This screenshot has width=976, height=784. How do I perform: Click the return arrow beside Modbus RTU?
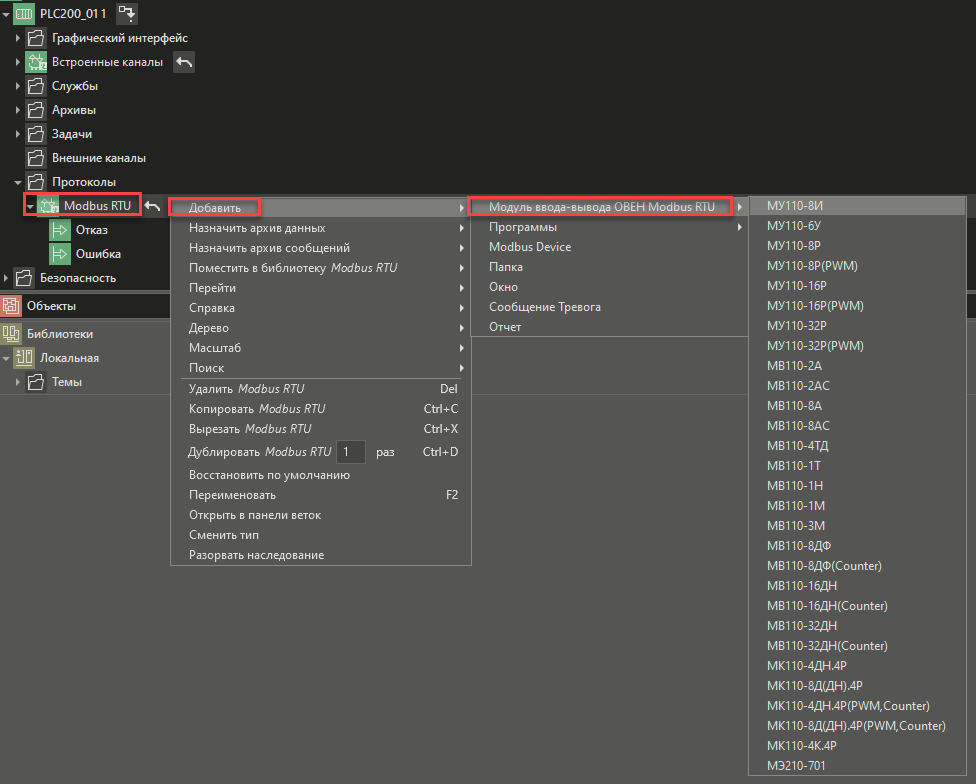pyautogui.click(x=152, y=206)
